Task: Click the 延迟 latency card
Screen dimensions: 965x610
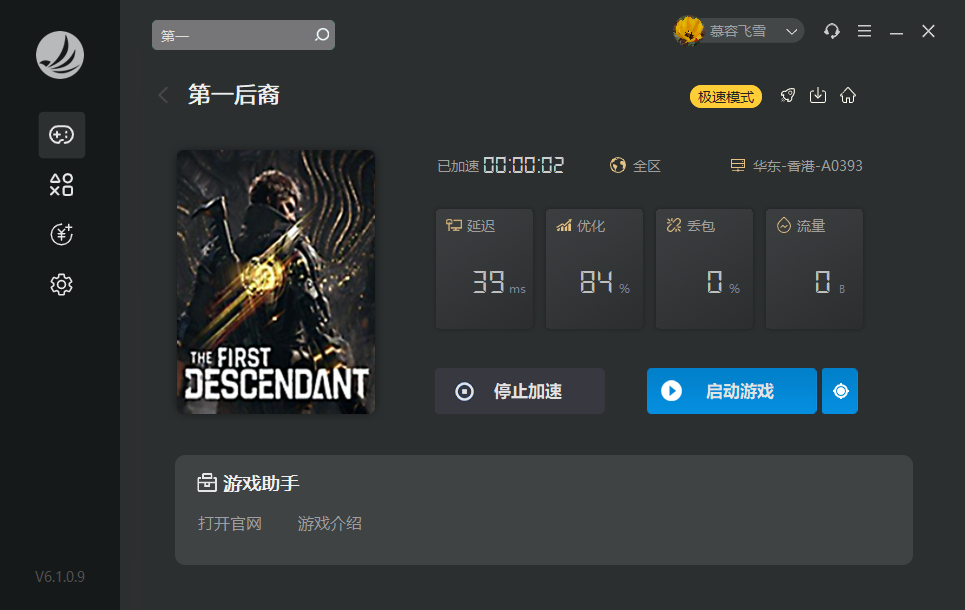Action: (484, 268)
